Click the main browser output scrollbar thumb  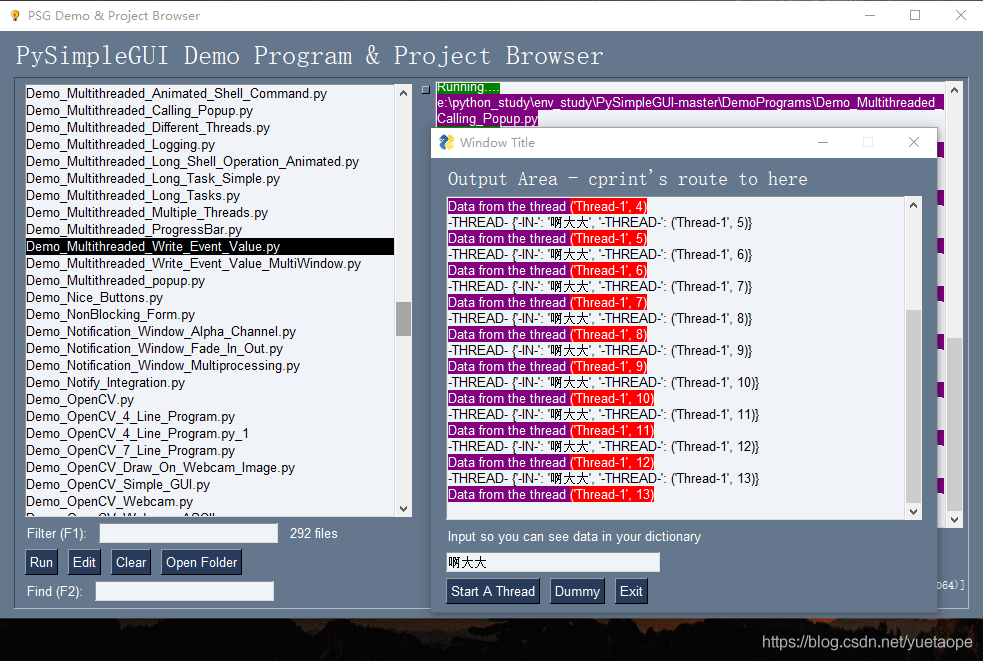(954, 424)
